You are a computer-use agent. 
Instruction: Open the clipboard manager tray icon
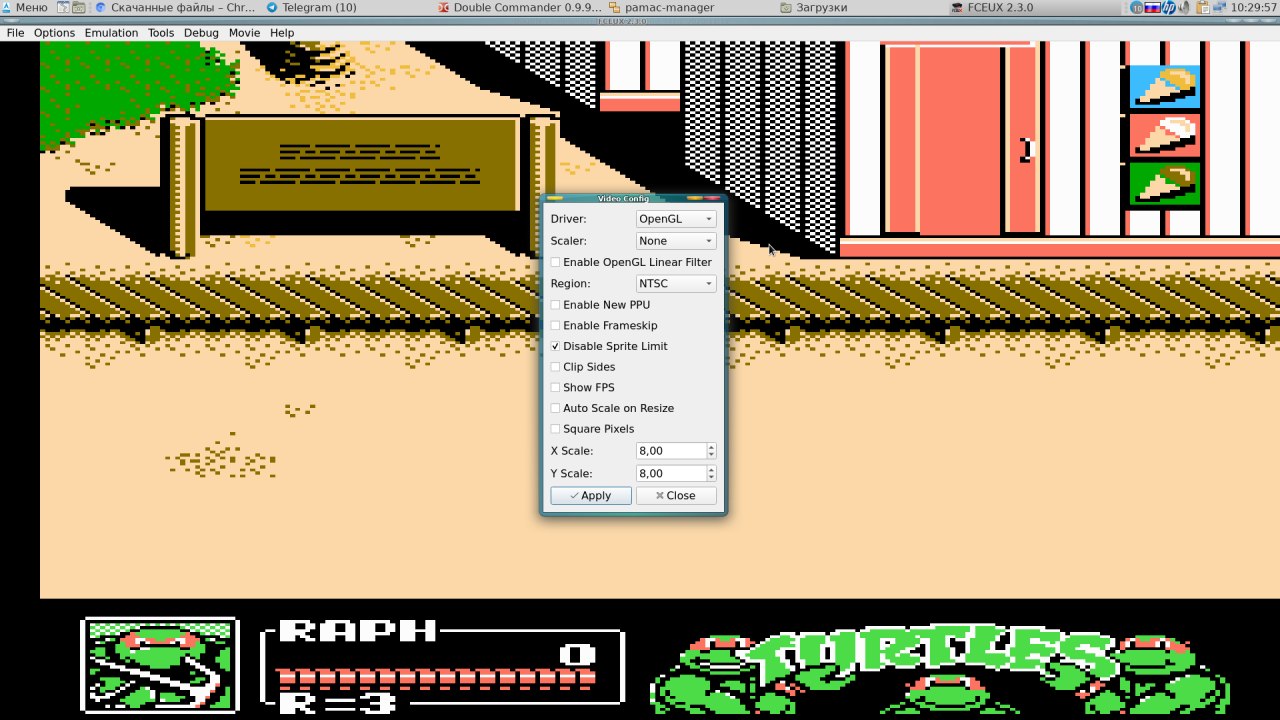(x=1204, y=7)
